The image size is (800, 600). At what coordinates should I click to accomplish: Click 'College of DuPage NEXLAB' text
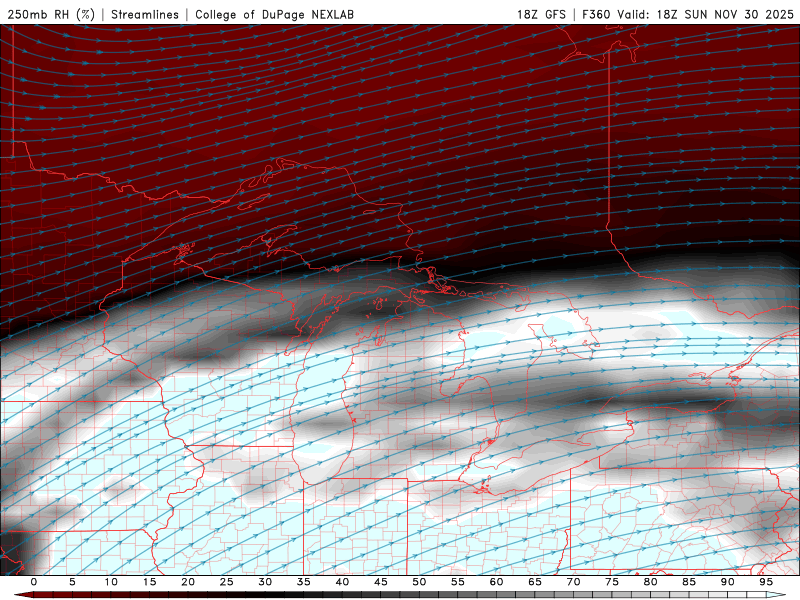(x=274, y=14)
